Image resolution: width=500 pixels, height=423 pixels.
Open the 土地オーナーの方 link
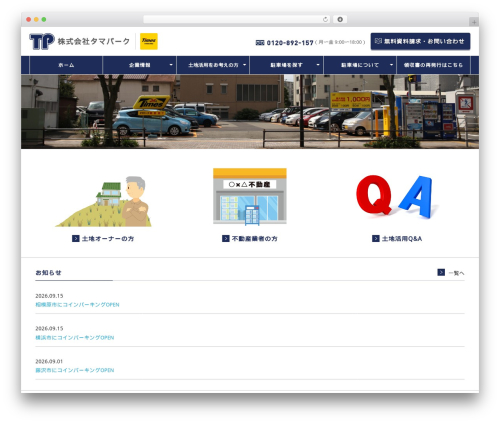coord(108,239)
